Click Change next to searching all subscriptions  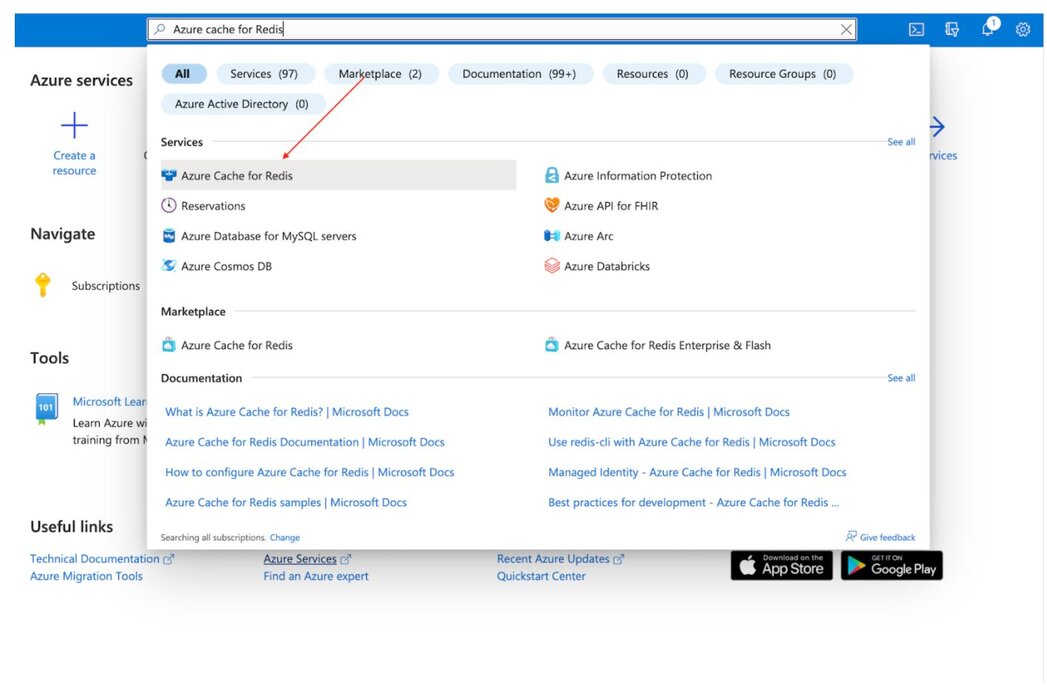pyautogui.click(x=284, y=537)
